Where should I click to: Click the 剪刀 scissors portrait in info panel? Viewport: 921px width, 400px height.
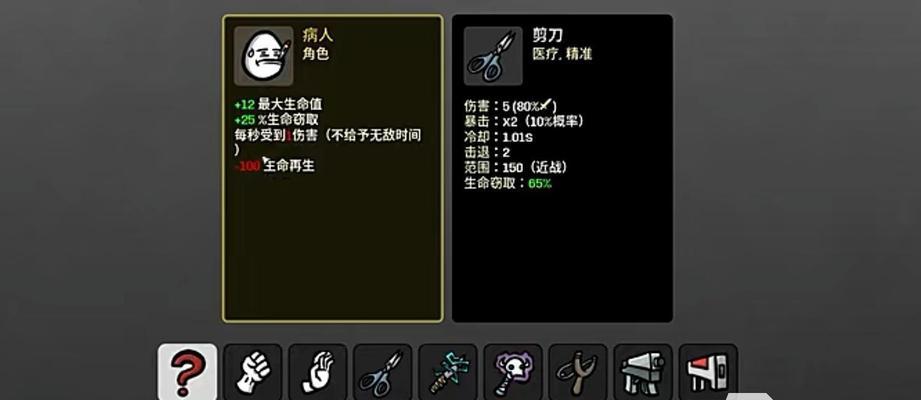pos(493,56)
